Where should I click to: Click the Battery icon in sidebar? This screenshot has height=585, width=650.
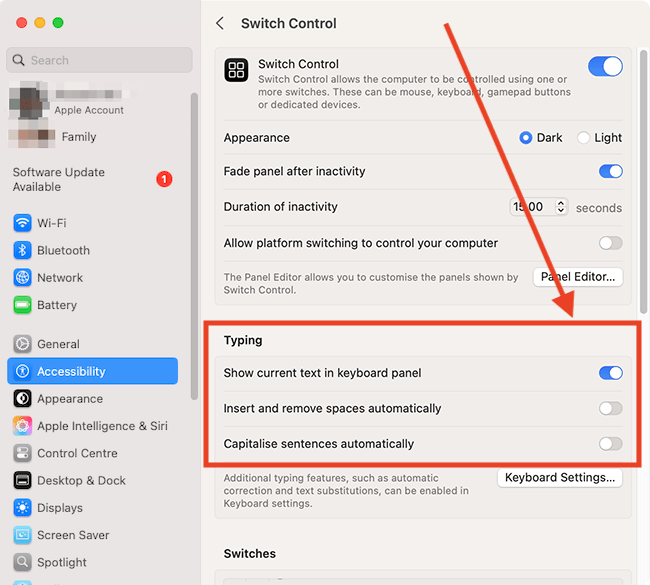pos(22,305)
